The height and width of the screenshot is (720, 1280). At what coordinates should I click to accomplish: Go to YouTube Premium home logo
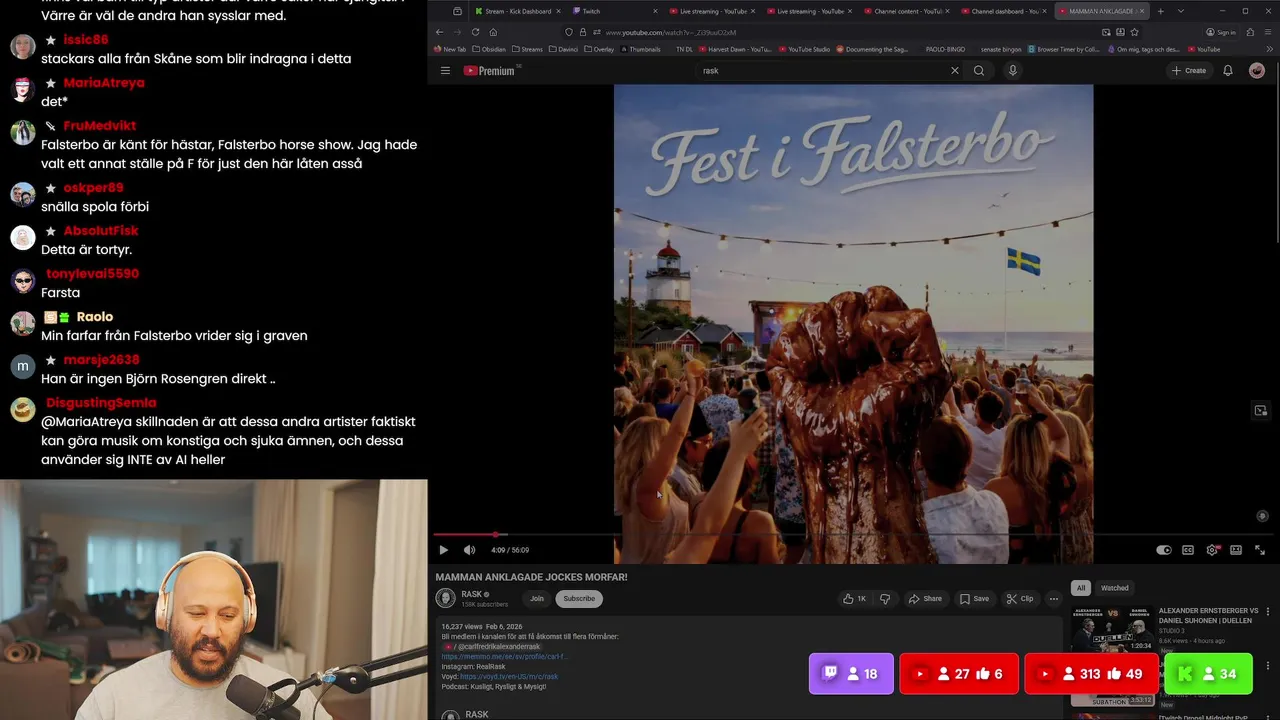tap(490, 70)
